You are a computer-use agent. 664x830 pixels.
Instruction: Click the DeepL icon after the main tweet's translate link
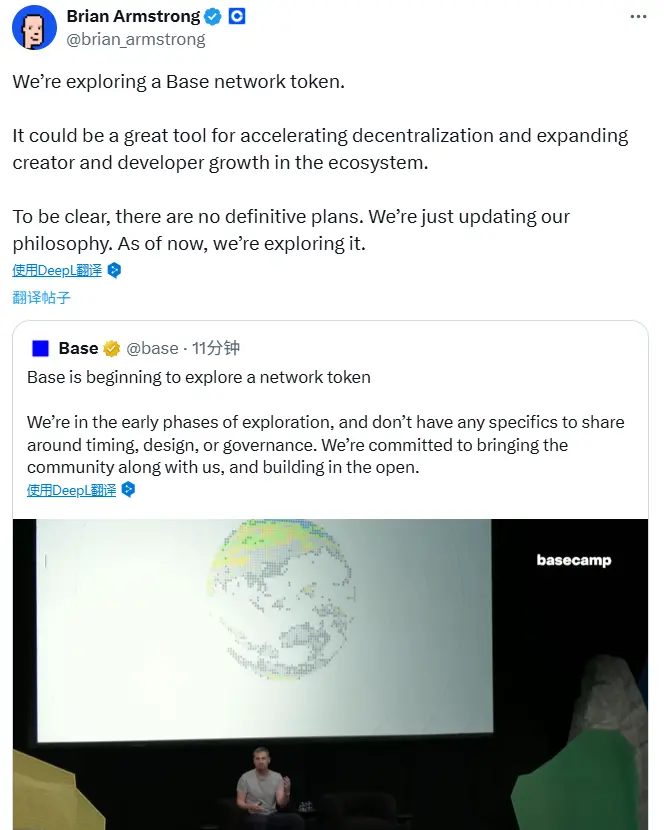click(x=113, y=270)
